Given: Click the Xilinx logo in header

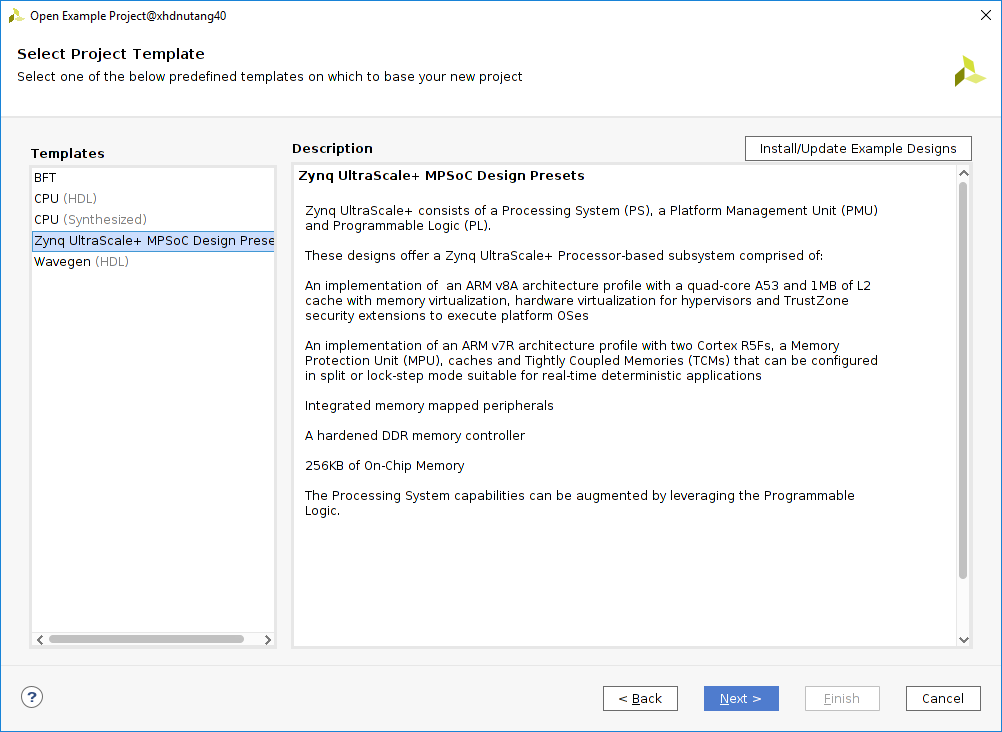Looking at the screenshot, I should [x=969, y=71].
